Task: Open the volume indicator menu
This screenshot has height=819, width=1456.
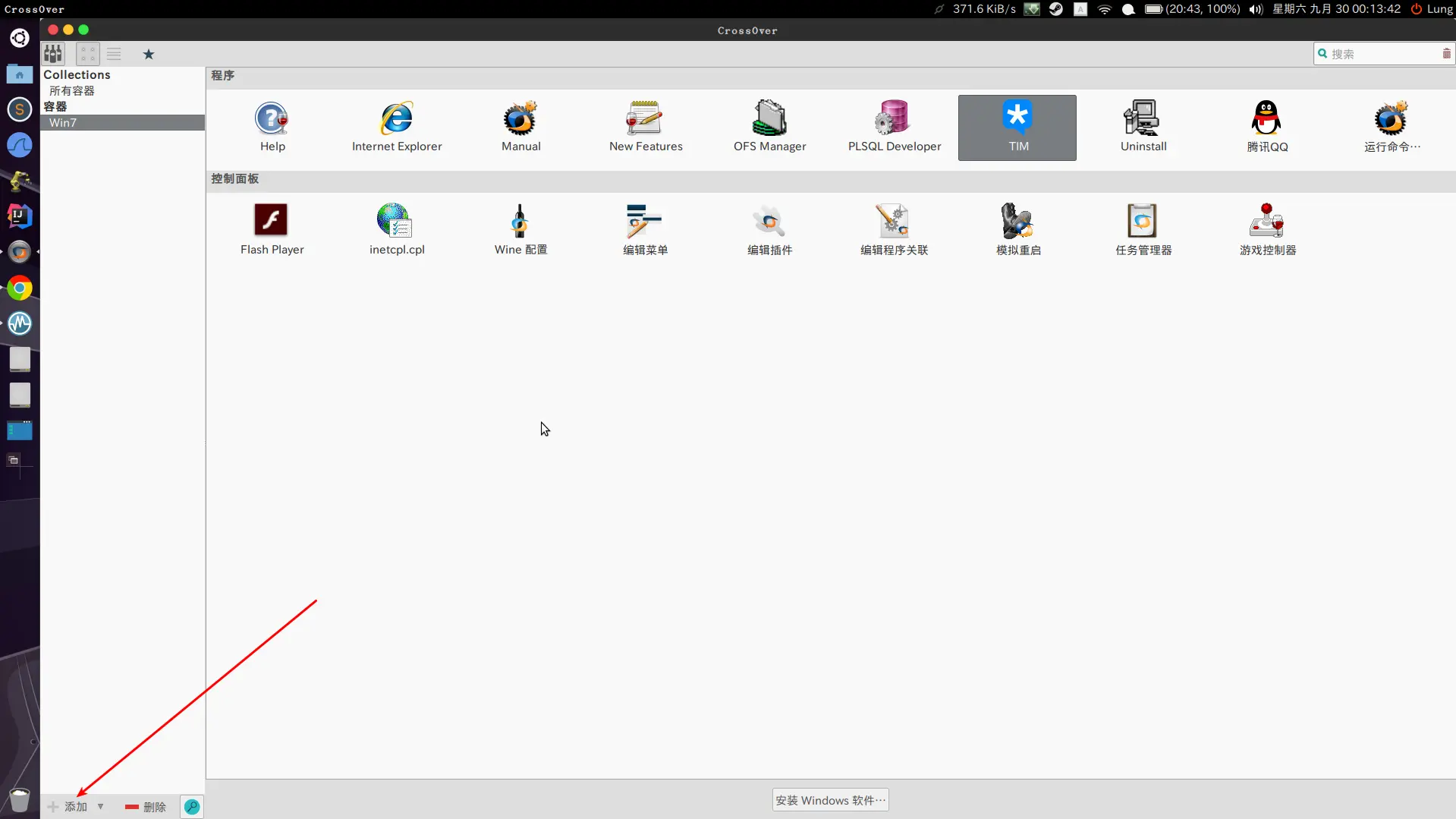Action: tap(1256, 9)
